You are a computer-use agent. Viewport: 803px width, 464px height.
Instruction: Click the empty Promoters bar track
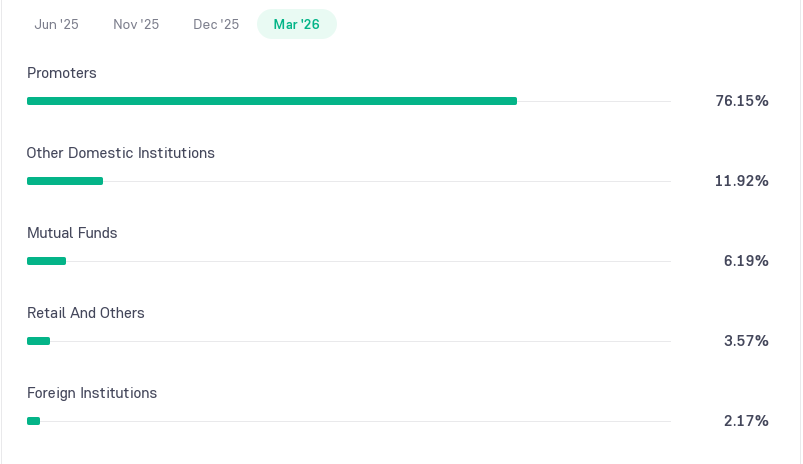click(594, 101)
